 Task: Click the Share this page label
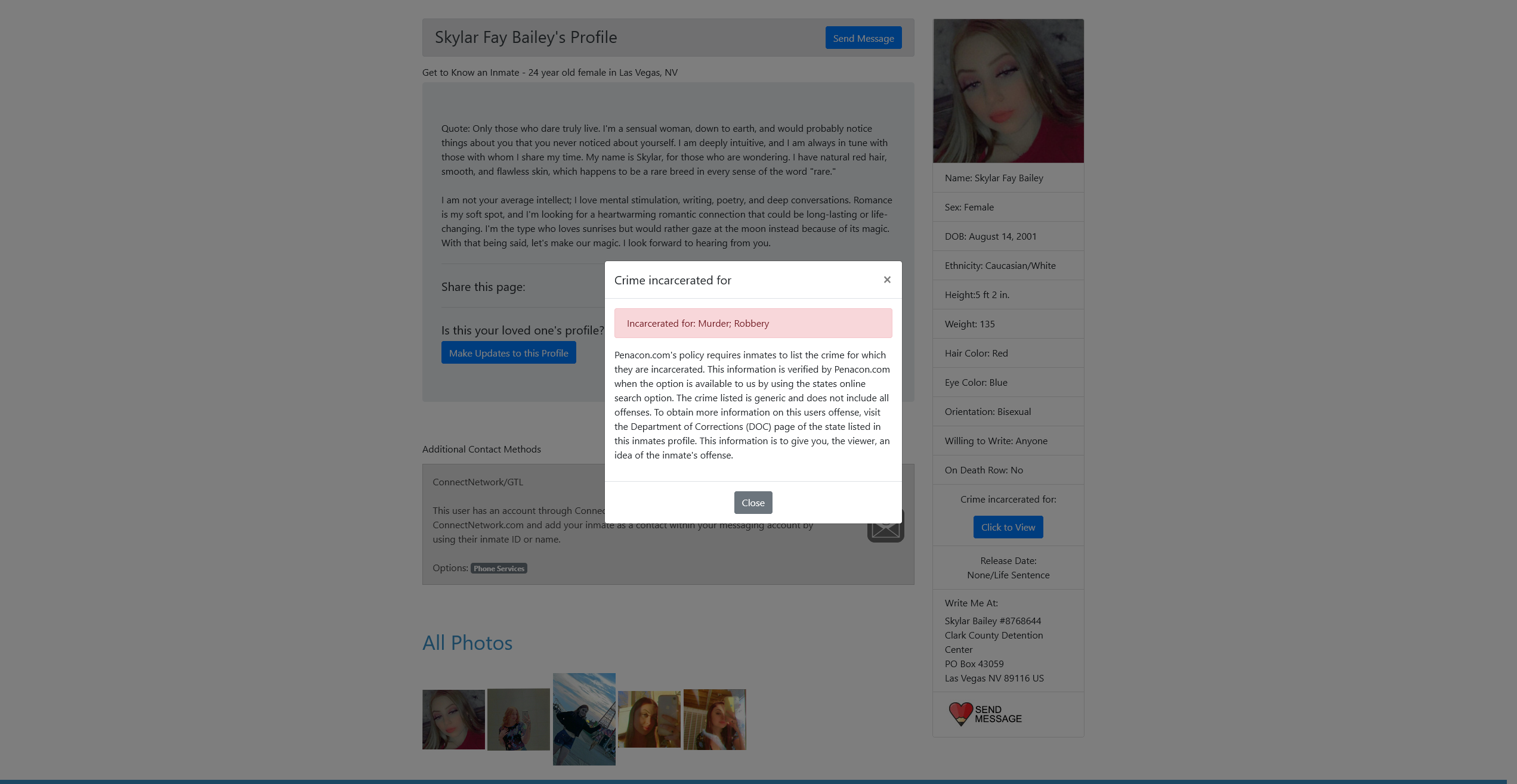tap(483, 287)
